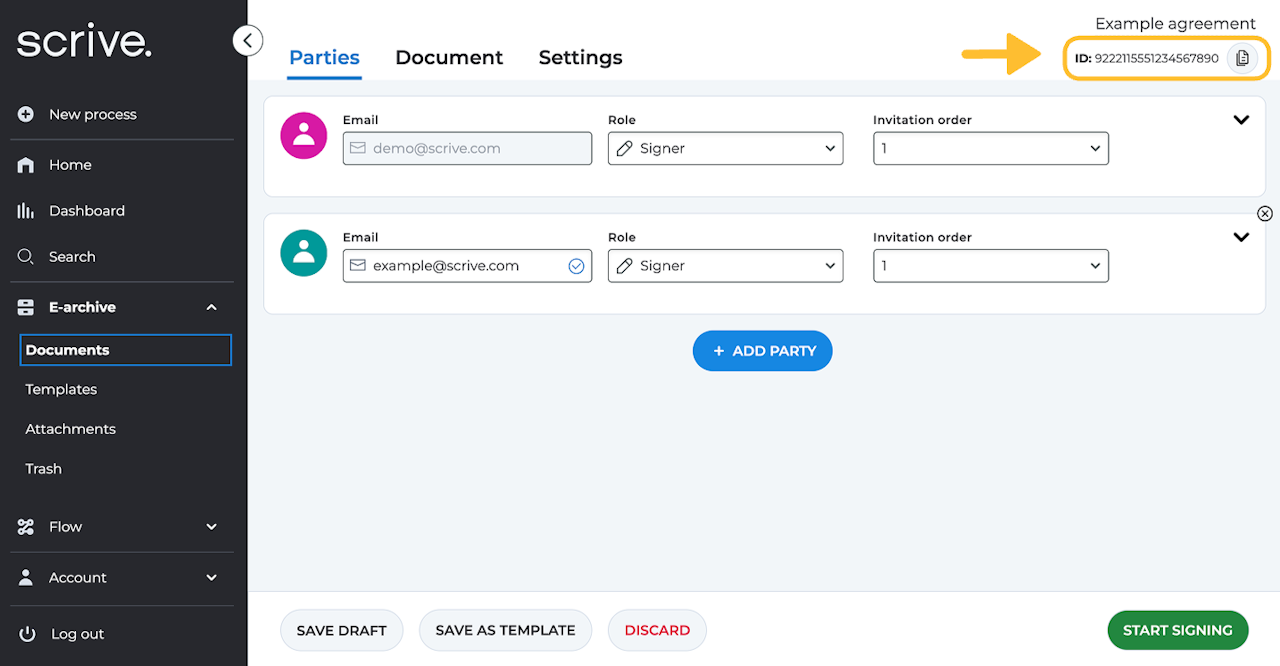Open Dashboard in the sidebar
This screenshot has height=666, width=1280.
pyautogui.click(x=86, y=211)
